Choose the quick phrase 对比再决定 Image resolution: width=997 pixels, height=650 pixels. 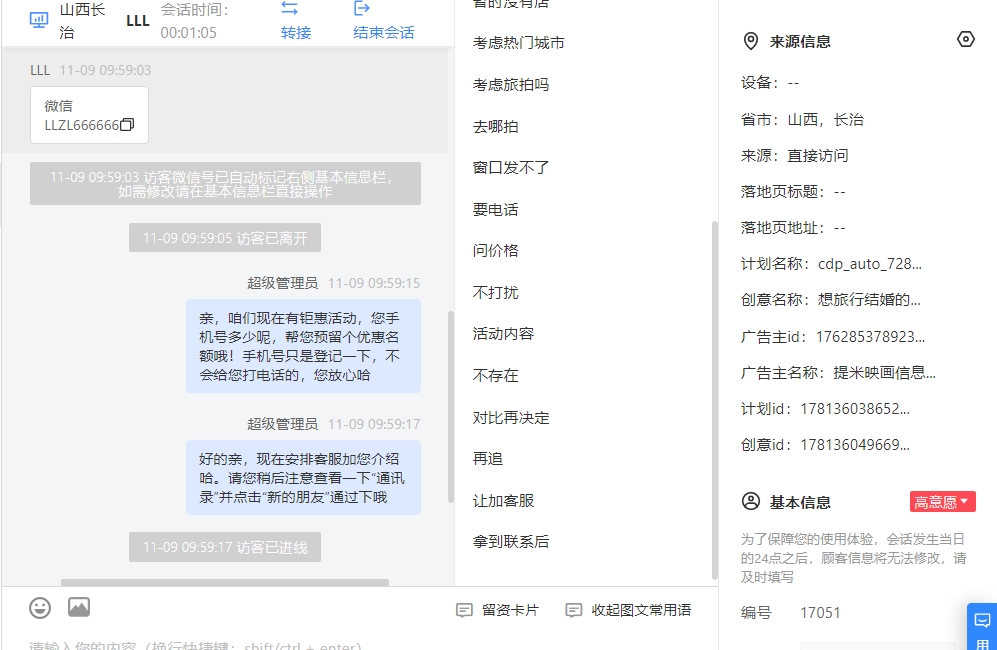511,418
